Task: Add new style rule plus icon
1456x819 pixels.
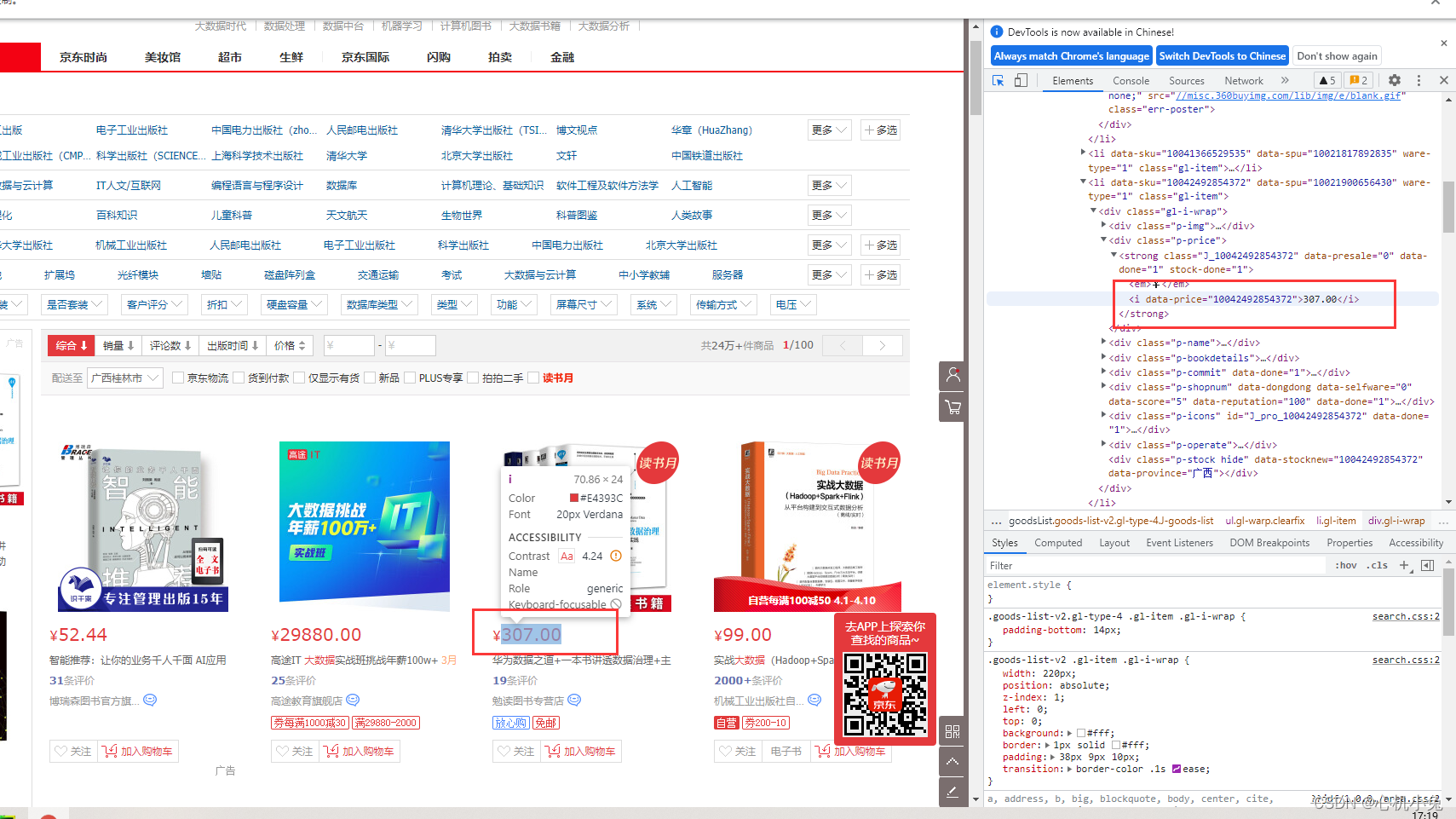Action: pos(1404,565)
